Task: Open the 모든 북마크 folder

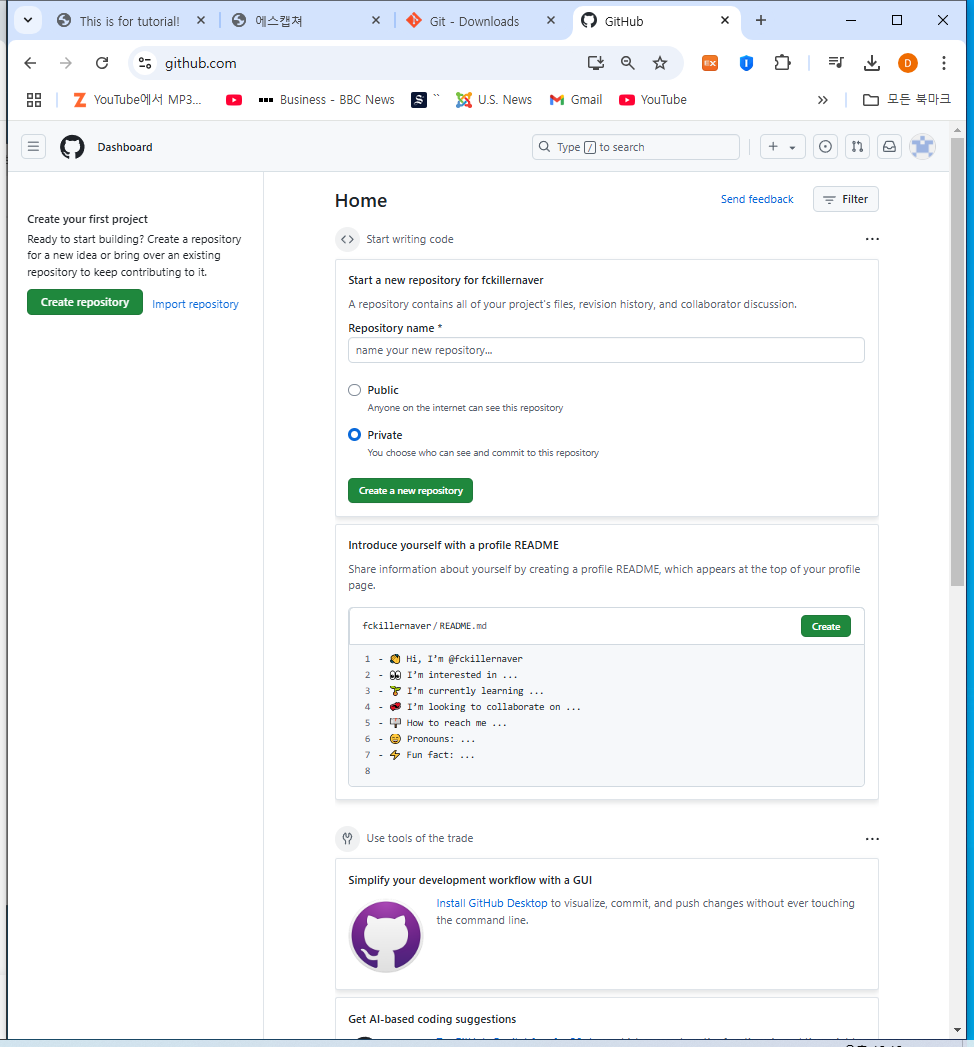Action: pos(906,99)
